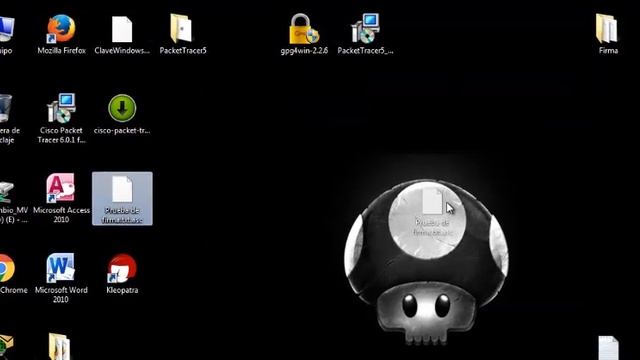Select Cisco Packet Tracer 6.0.1 installer
Image resolution: width=640 pixels, height=360 pixels.
61,108
